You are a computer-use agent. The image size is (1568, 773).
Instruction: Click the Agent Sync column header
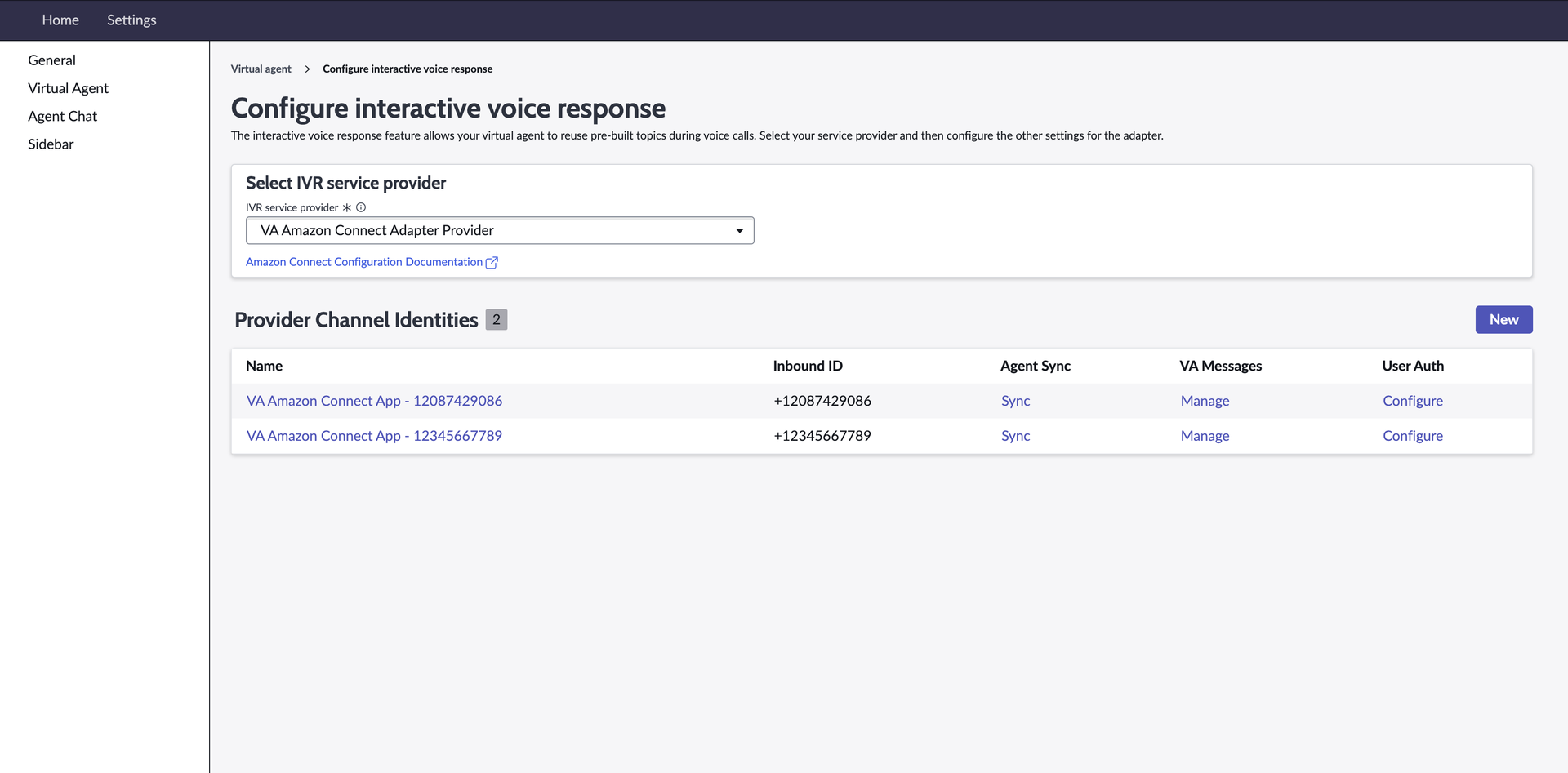tap(1036, 366)
